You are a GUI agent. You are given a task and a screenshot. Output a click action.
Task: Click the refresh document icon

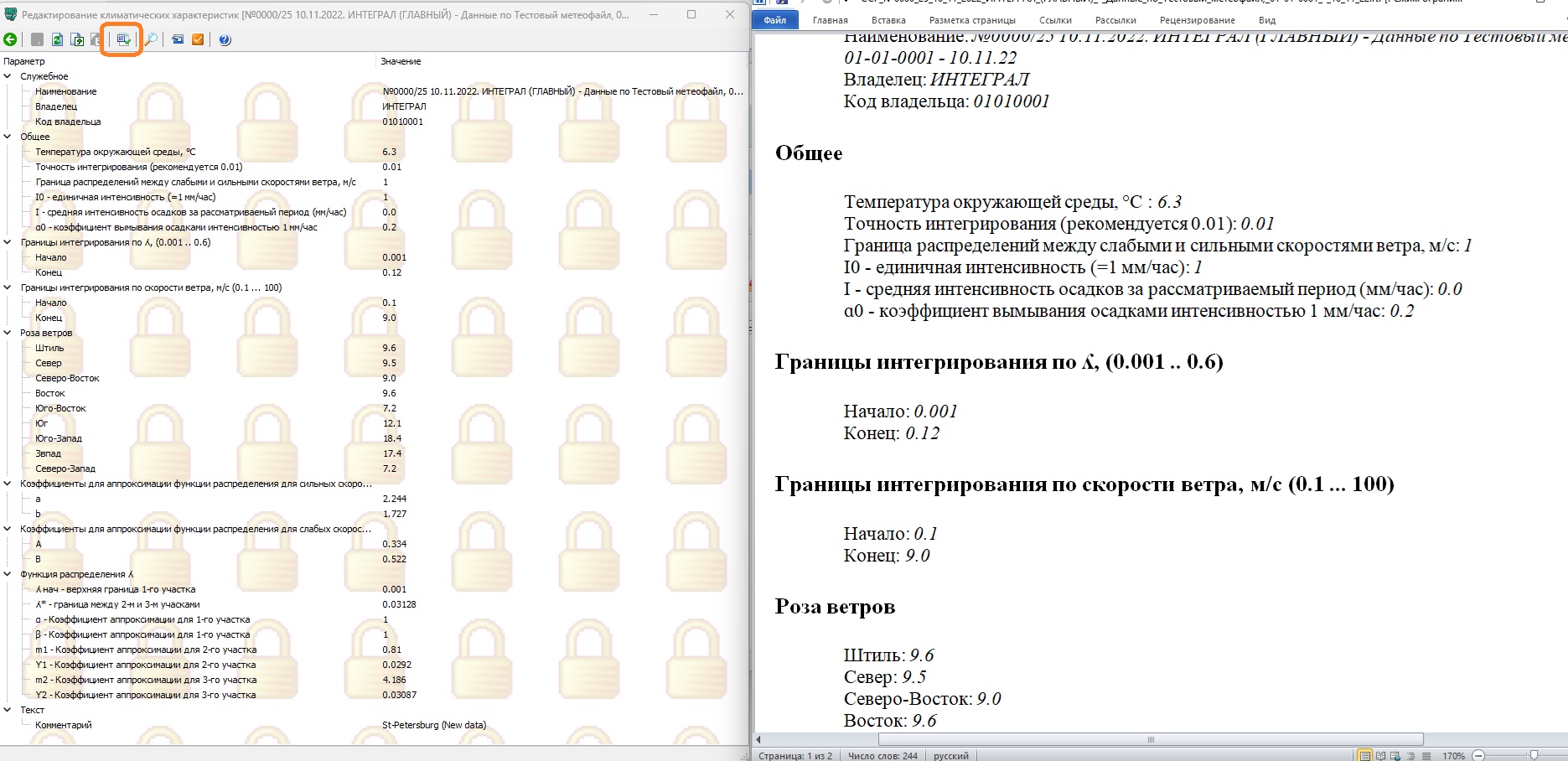57,39
